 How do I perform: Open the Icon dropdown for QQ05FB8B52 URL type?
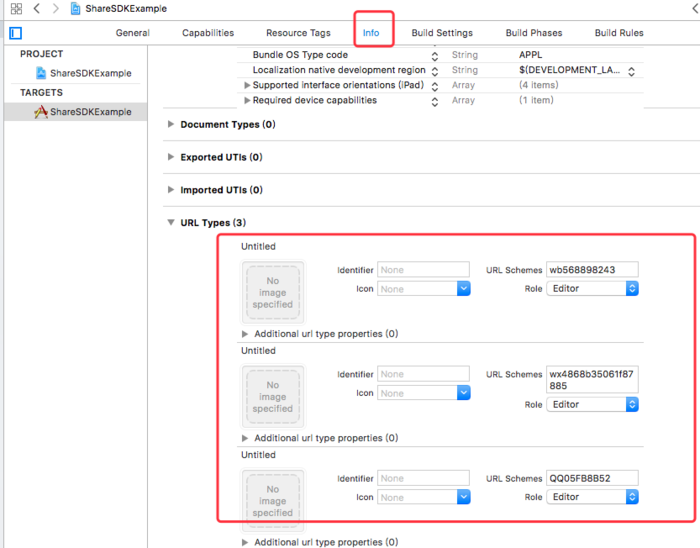click(463, 497)
